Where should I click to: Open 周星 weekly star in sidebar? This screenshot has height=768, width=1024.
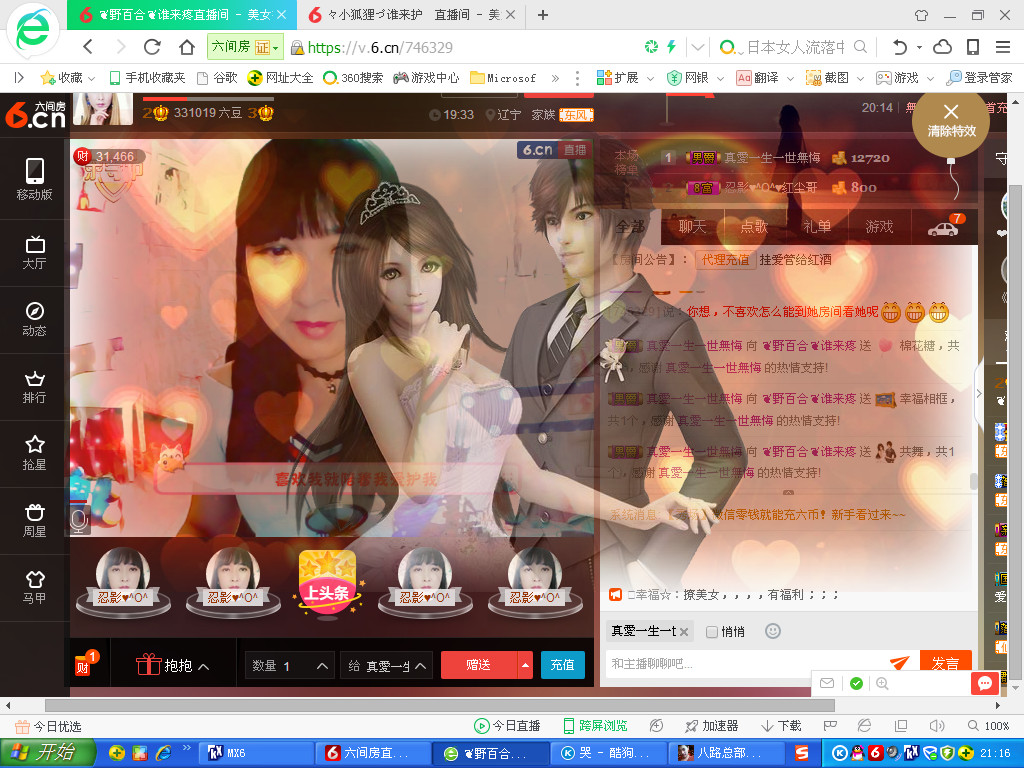(x=35, y=521)
